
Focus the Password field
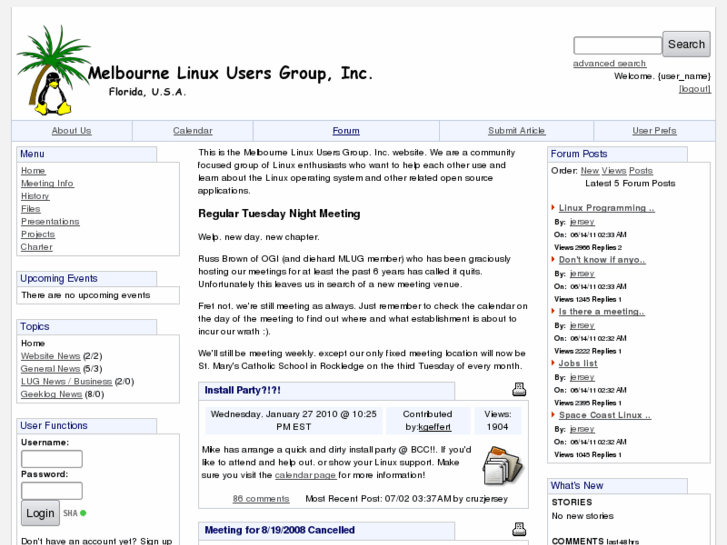pyautogui.click(x=52, y=491)
